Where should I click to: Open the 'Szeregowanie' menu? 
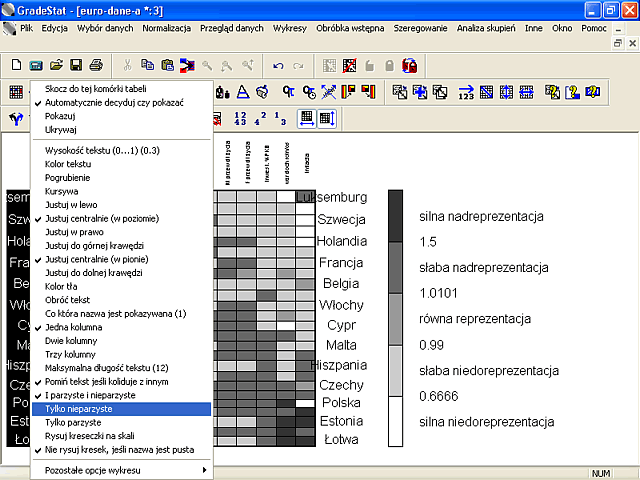[x=420, y=28]
